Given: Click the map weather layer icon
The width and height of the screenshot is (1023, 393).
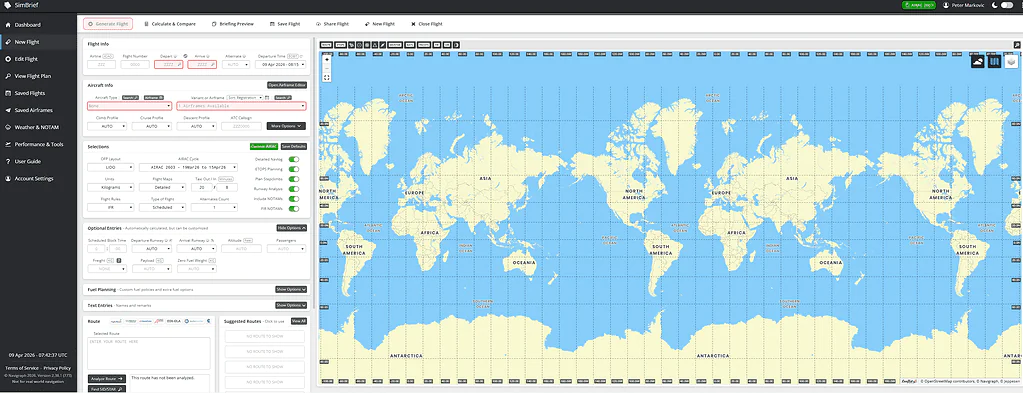Looking at the screenshot, I should pos(978,61).
